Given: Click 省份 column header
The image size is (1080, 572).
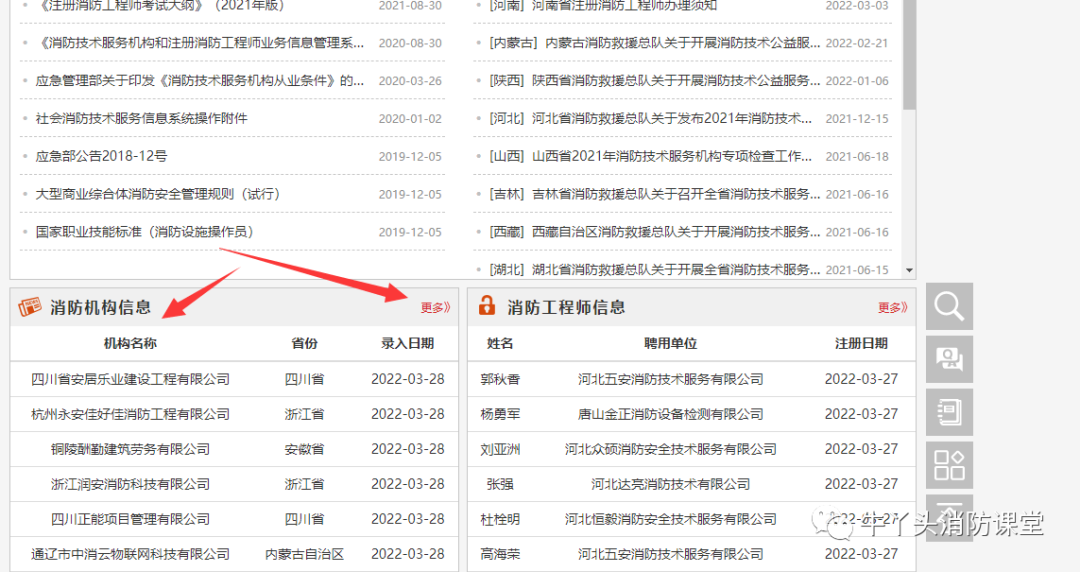Looking at the screenshot, I should (x=304, y=343).
